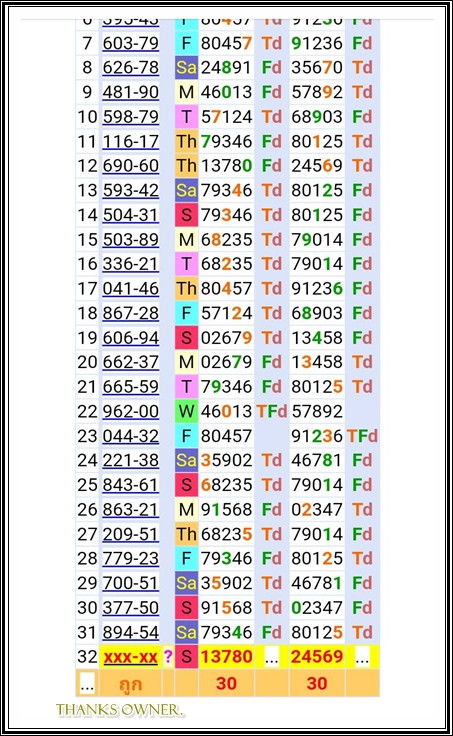Image resolution: width=453 pixels, height=736 pixels.
Task: Click the red S badge in row 32
Action: (186, 657)
